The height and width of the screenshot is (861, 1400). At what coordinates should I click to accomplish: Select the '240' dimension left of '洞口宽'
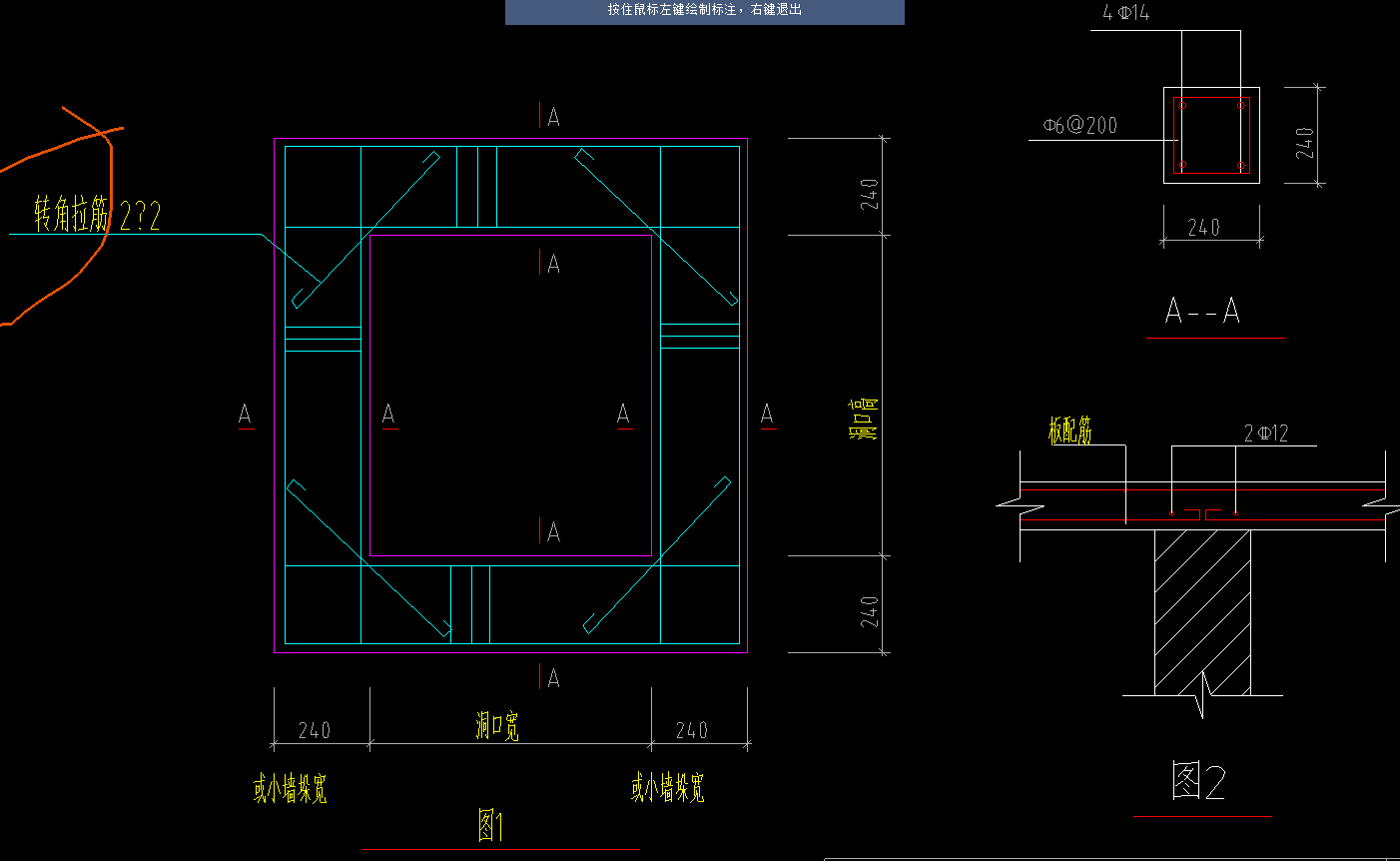click(x=315, y=730)
